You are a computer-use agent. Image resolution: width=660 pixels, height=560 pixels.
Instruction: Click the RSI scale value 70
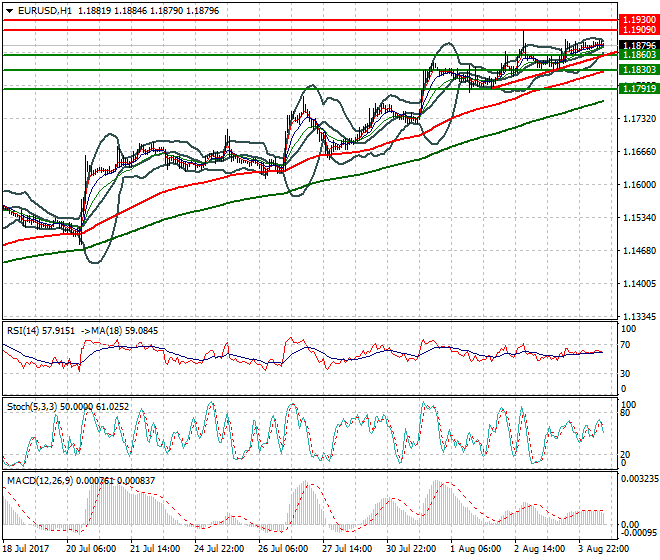click(x=625, y=345)
